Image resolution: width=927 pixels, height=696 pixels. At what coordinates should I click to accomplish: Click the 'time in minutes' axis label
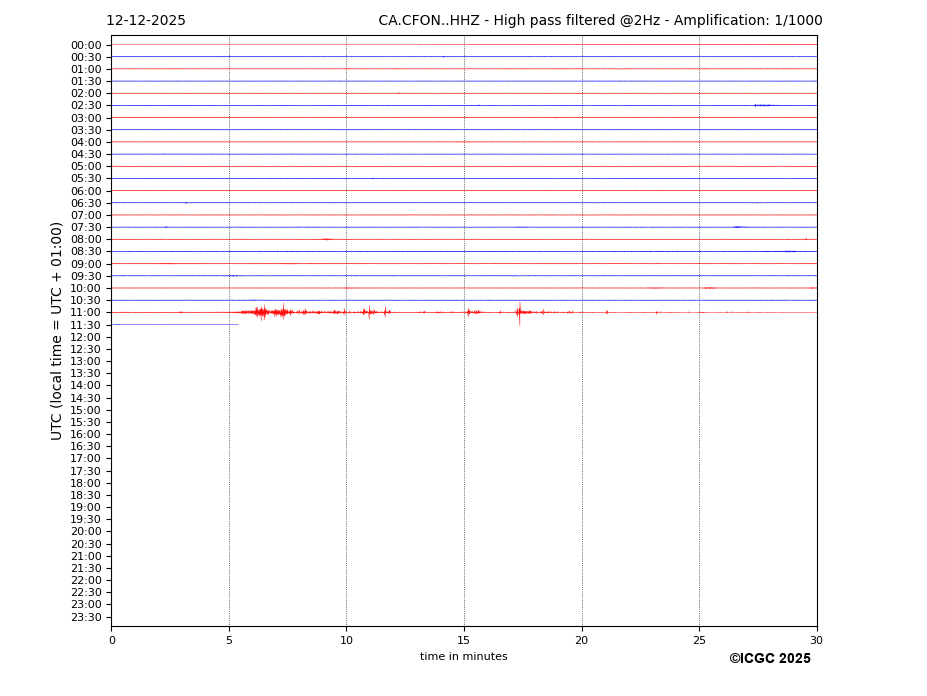463,657
